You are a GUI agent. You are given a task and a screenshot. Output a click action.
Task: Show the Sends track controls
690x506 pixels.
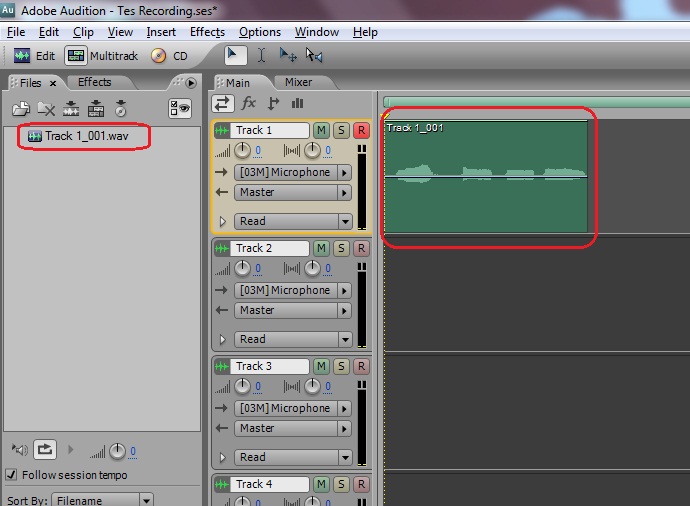click(274, 103)
